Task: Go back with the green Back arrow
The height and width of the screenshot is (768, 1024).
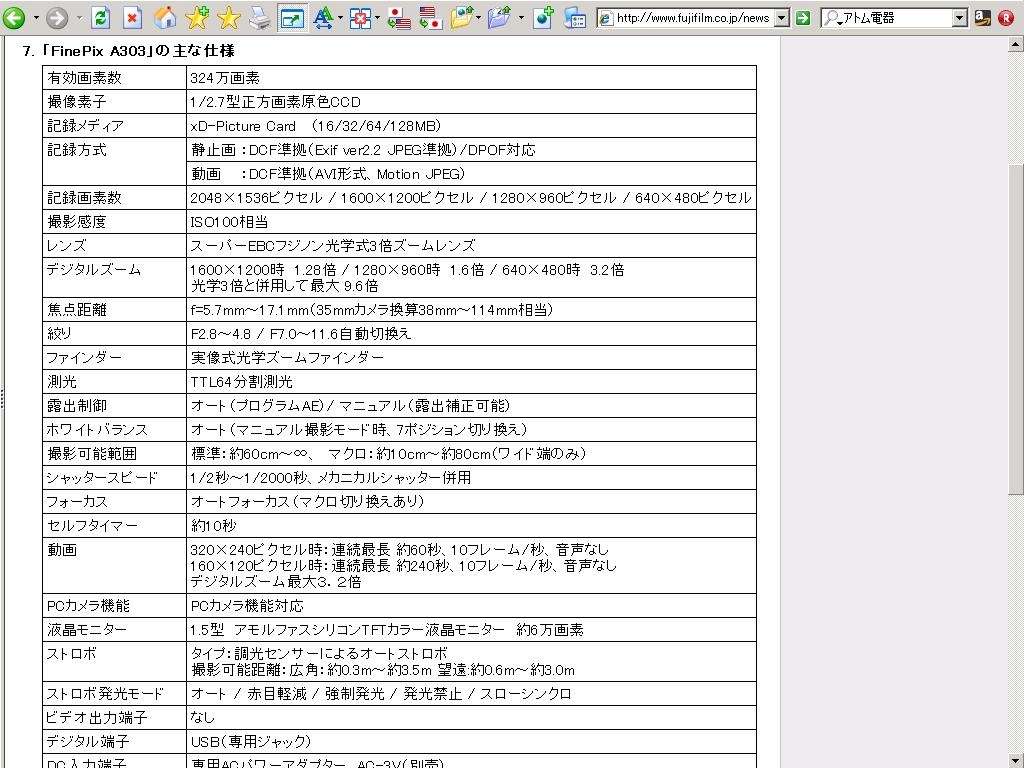Action: pyautogui.click(x=14, y=18)
